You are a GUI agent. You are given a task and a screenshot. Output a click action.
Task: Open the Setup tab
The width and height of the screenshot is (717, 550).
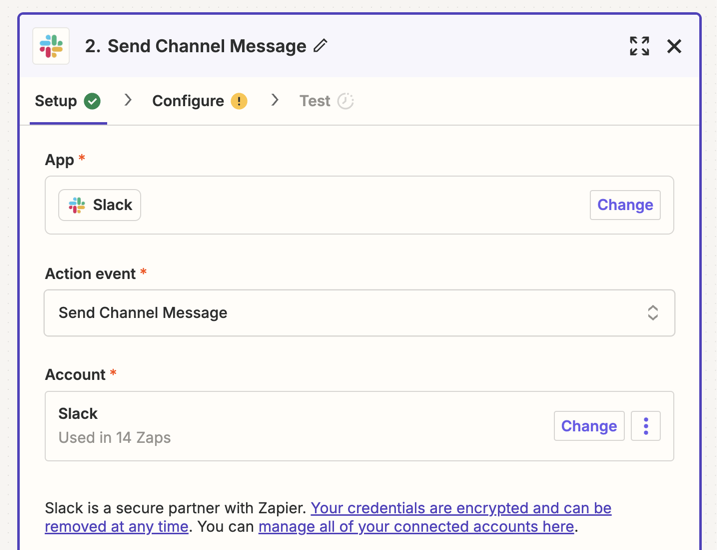pyautogui.click(x=68, y=101)
